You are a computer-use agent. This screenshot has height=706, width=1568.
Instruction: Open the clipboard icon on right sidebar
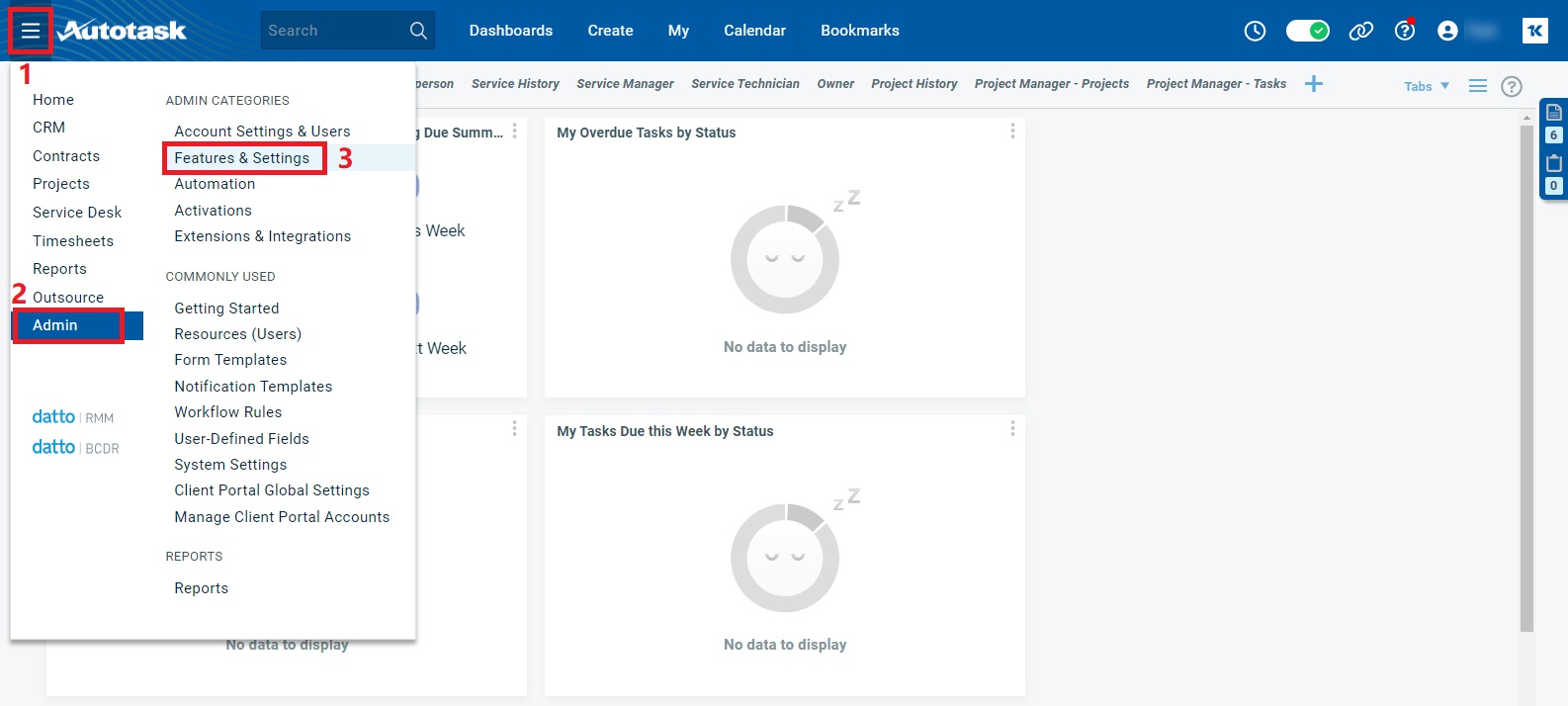[x=1554, y=163]
